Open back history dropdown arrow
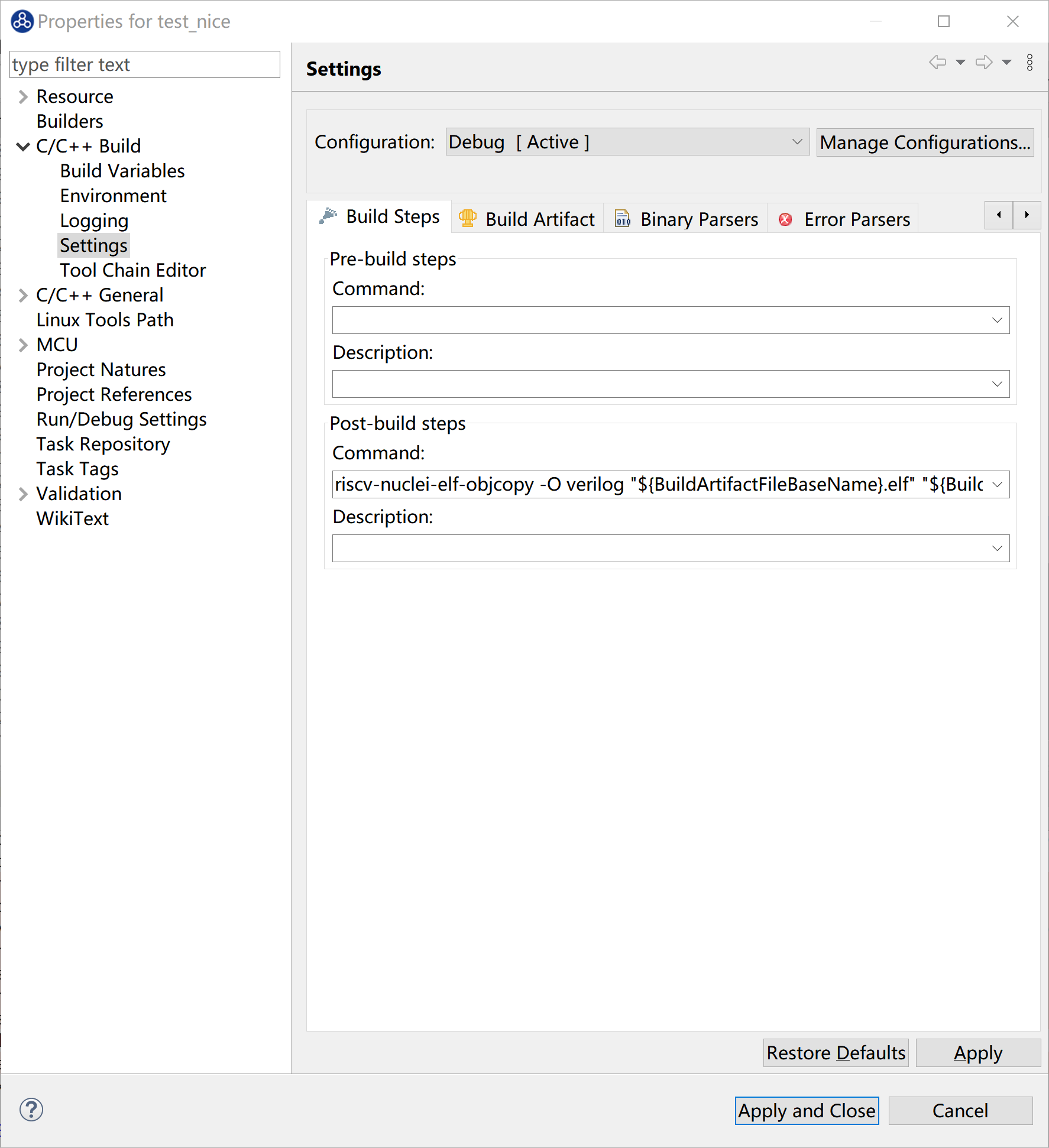This screenshot has width=1049, height=1148. pos(960,63)
